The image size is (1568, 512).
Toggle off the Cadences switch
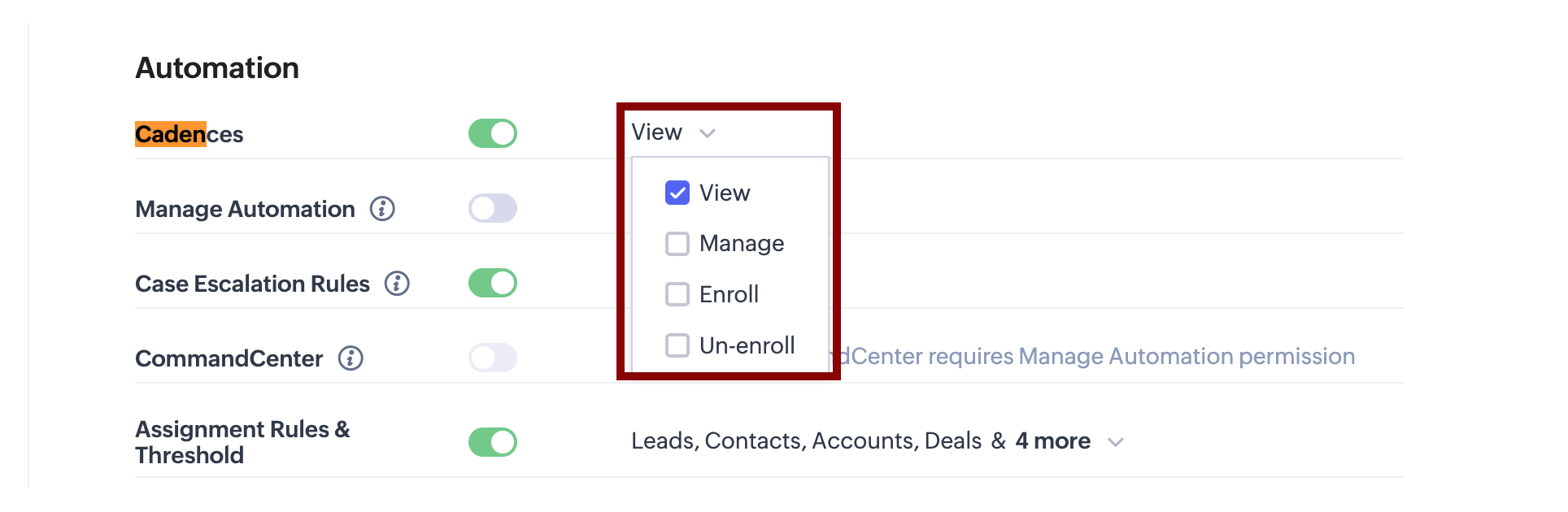493,133
